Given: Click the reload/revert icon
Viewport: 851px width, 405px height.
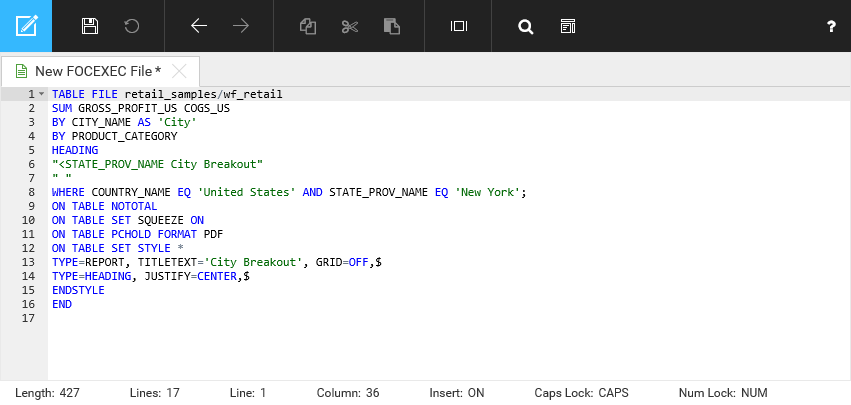Looking at the screenshot, I should 132,26.
